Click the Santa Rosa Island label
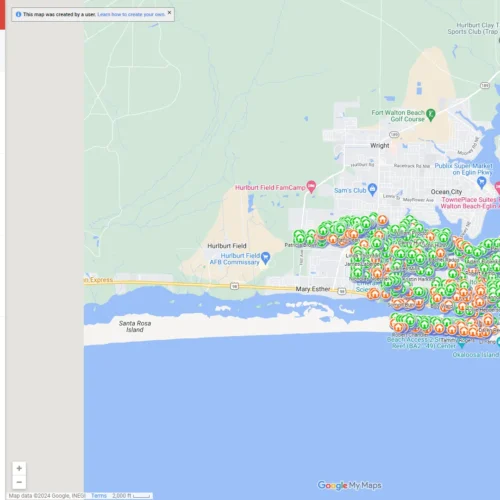Screen dimensions: 500x500 (135, 326)
